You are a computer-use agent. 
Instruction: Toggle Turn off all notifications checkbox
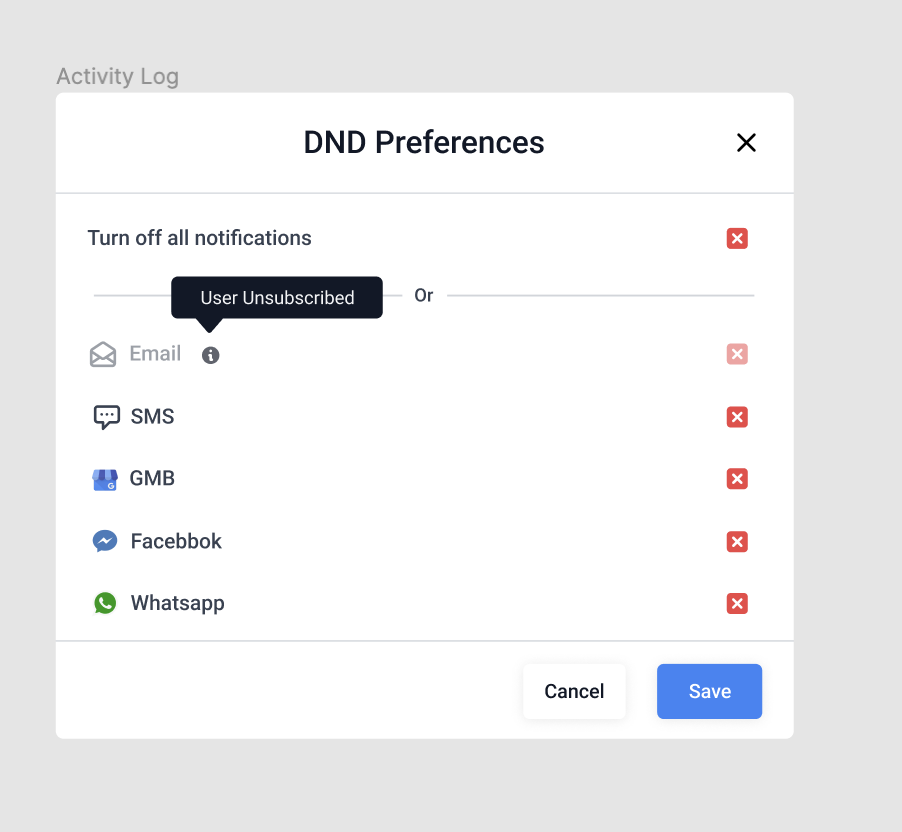[x=737, y=238]
